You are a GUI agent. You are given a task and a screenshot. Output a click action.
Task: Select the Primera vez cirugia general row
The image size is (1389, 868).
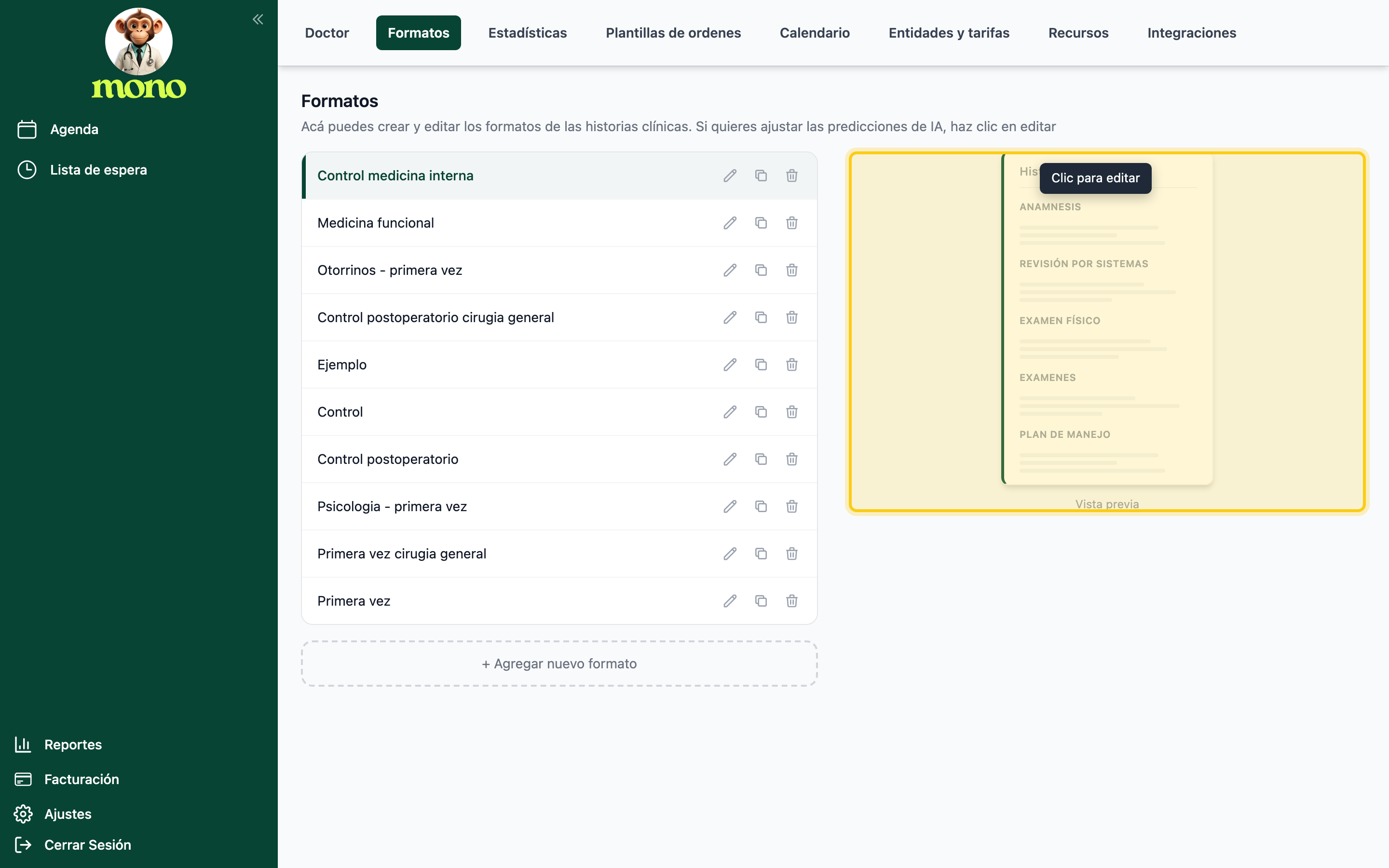[559, 554]
